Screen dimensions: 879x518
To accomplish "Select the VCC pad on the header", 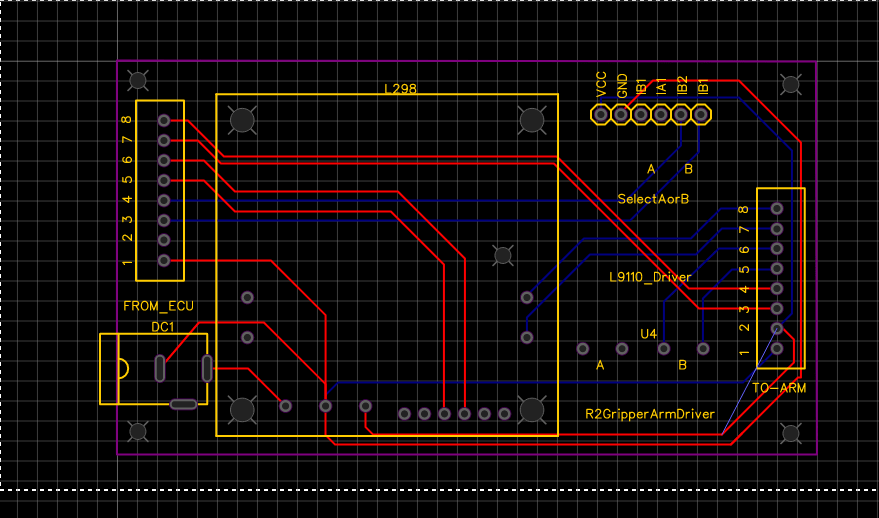I will click(x=600, y=116).
